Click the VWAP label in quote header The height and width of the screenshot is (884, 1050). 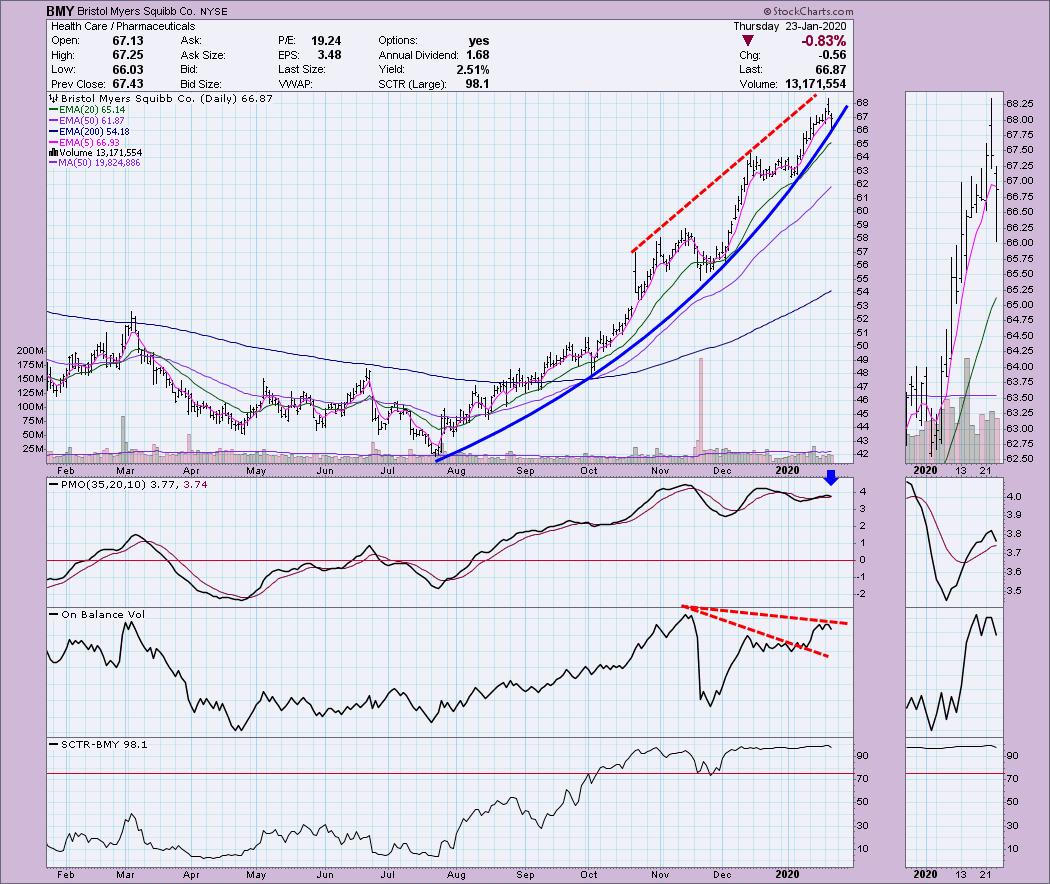click(x=295, y=84)
